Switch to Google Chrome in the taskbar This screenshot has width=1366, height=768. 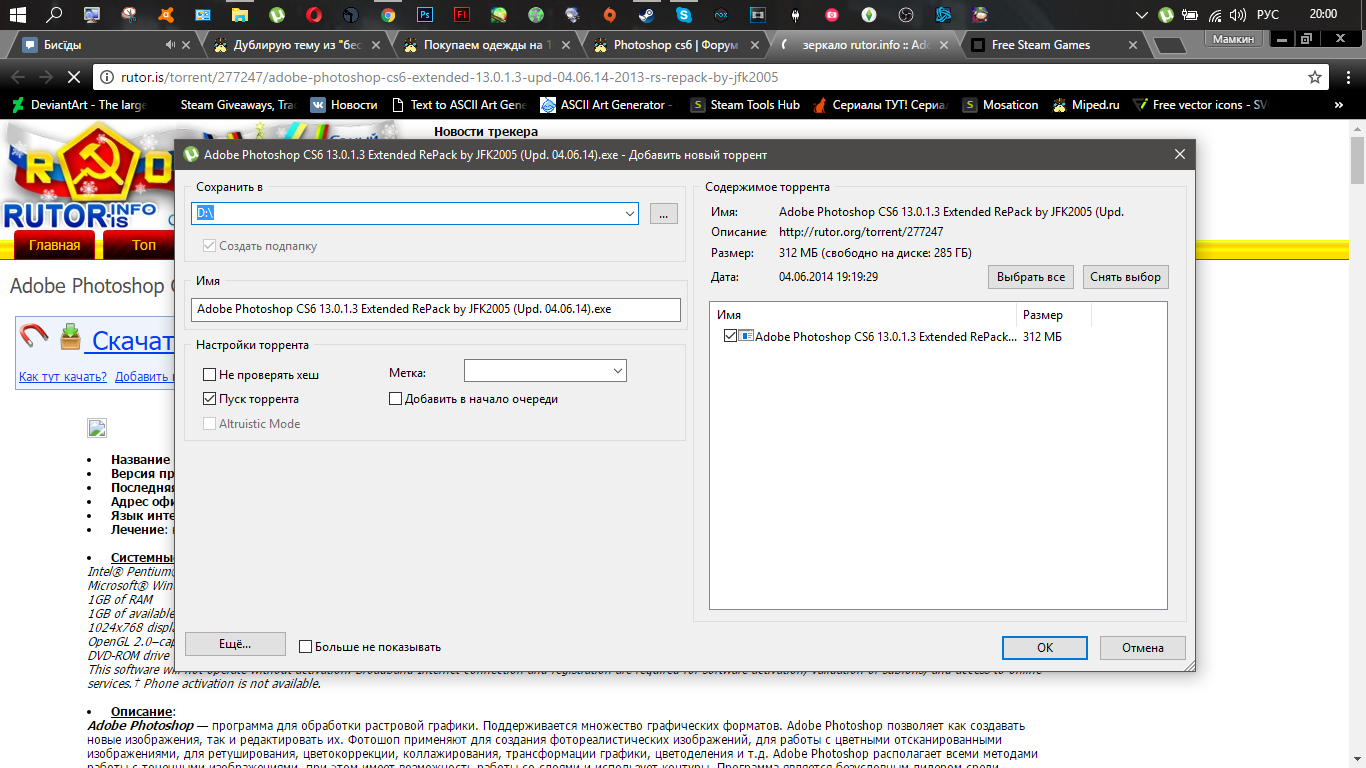click(x=388, y=15)
